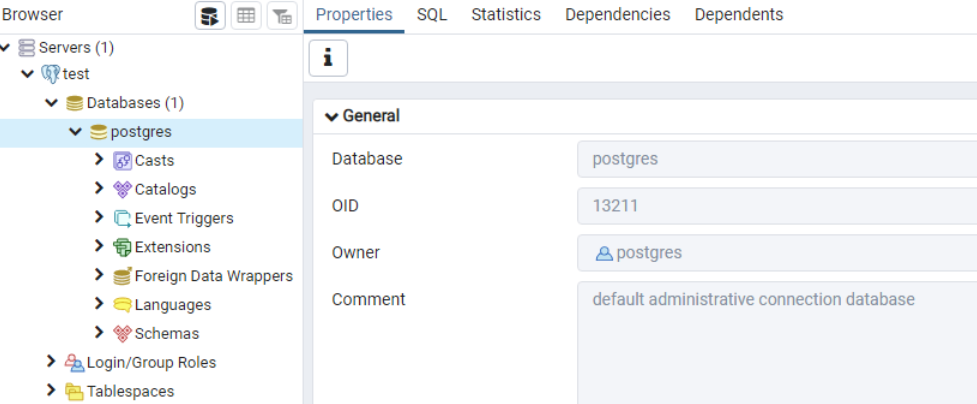This screenshot has width=977, height=404.
Task: Click the Casts node icon
Action: (x=123, y=161)
